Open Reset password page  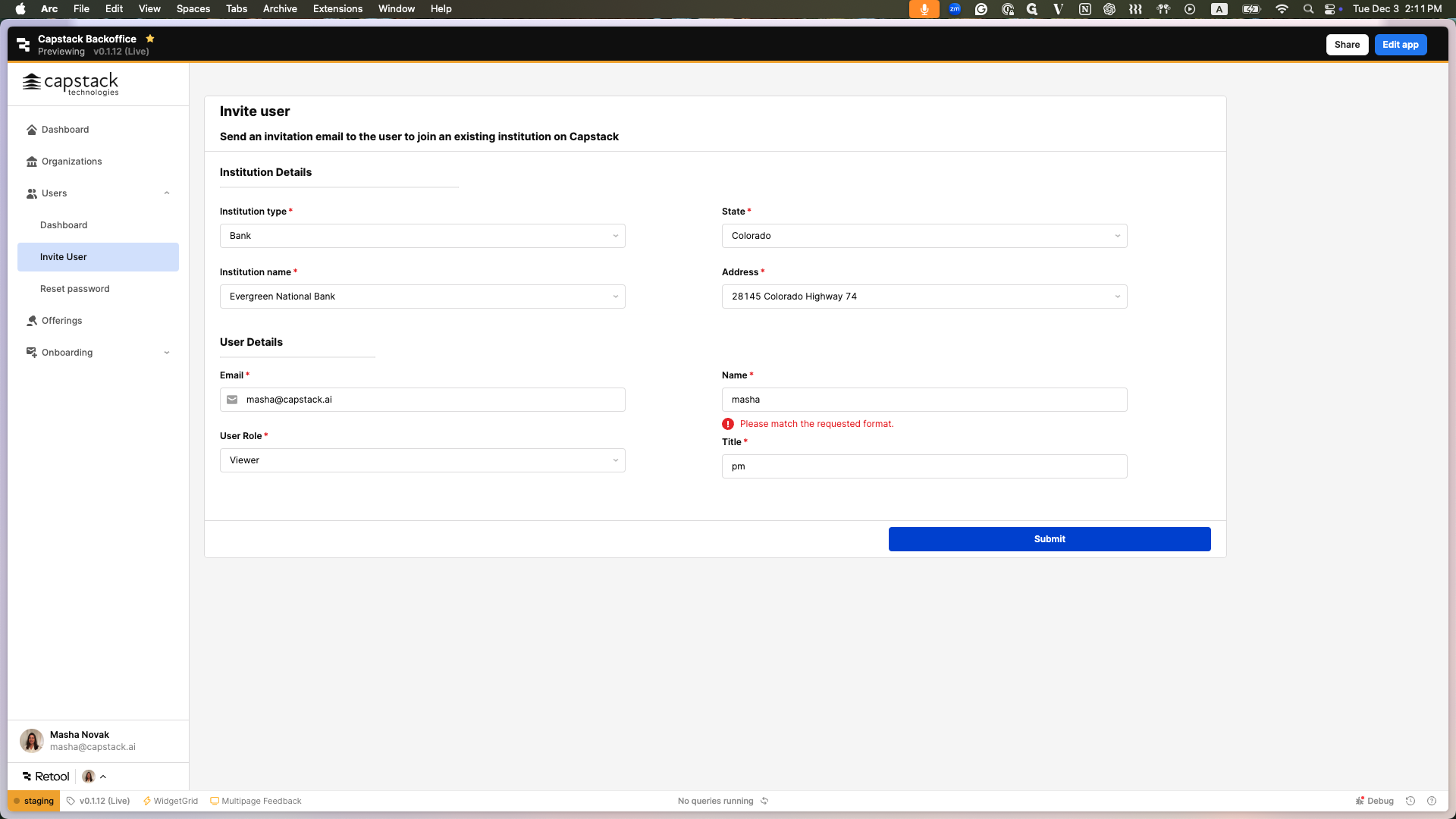[98, 289]
